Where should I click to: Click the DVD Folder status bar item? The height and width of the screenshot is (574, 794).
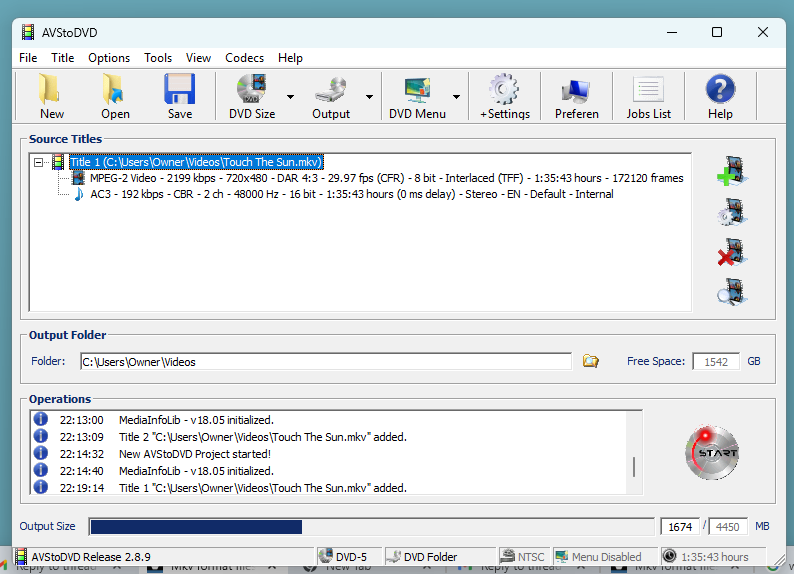tap(440, 556)
